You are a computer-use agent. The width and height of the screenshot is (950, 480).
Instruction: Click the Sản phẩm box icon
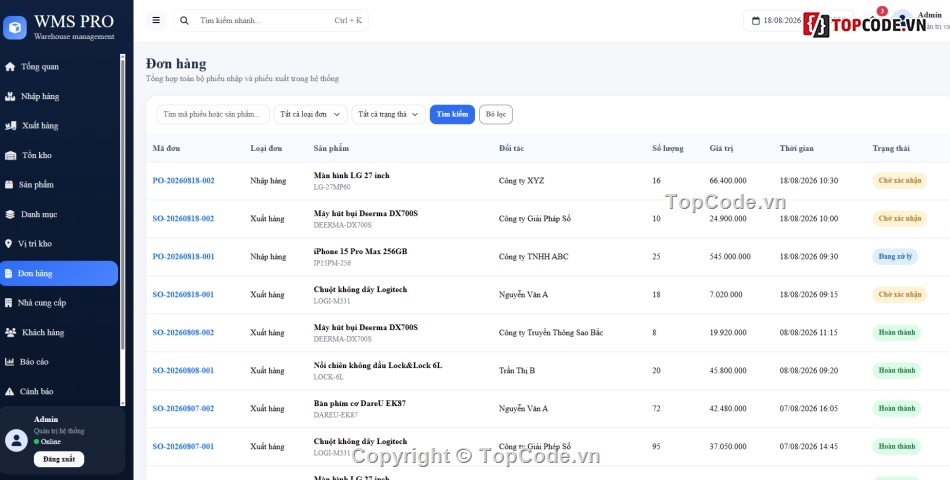coord(8,185)
